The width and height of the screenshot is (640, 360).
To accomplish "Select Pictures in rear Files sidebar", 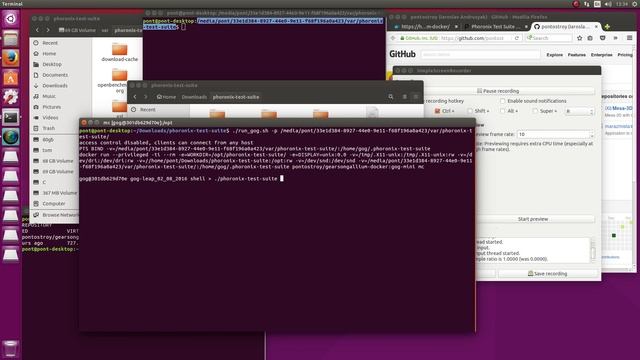I will click(51, 107).
